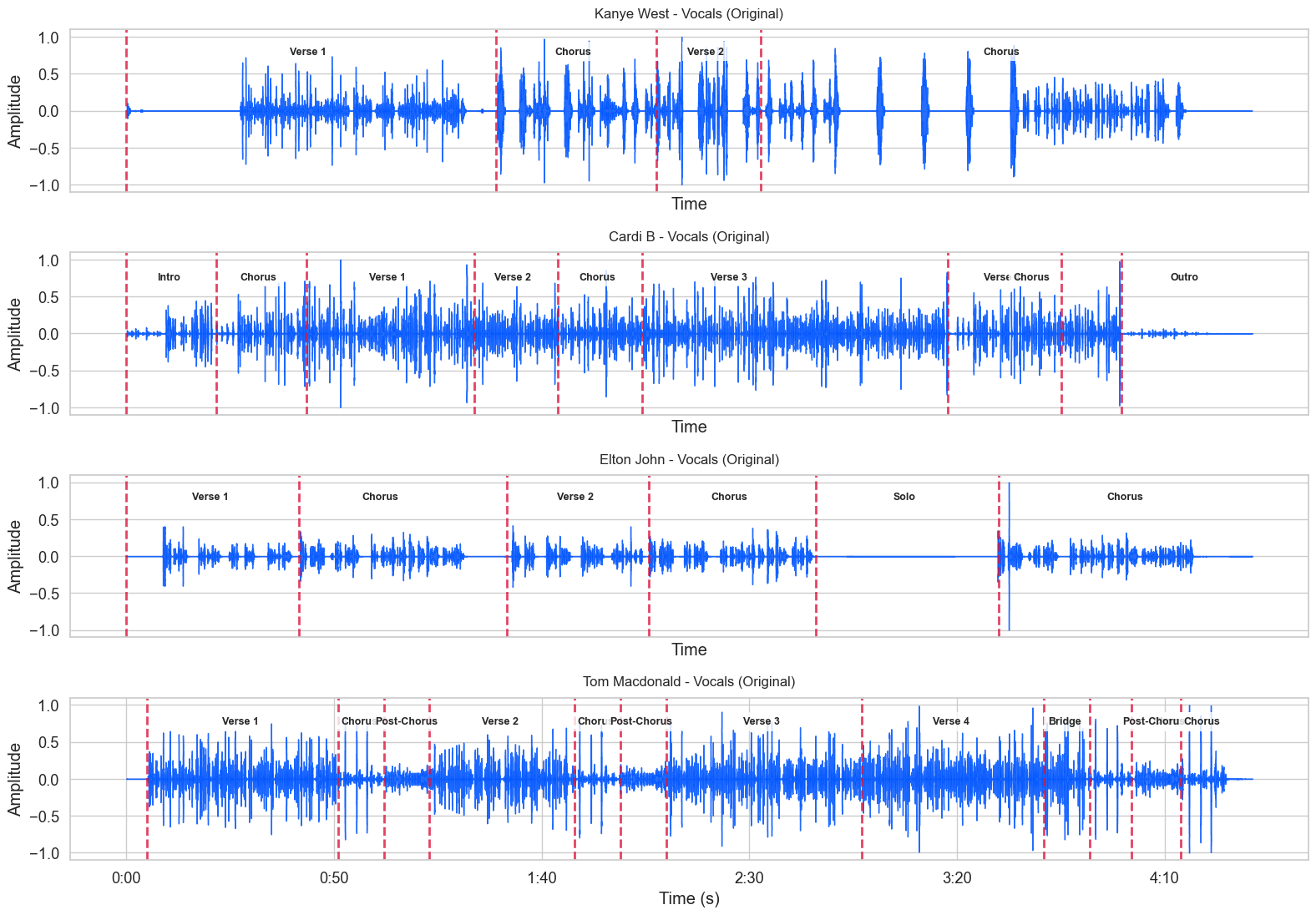Click the Intro label in Cardi B plot
The width and height of the screenshot is (1316, 915).
(169, 277)
